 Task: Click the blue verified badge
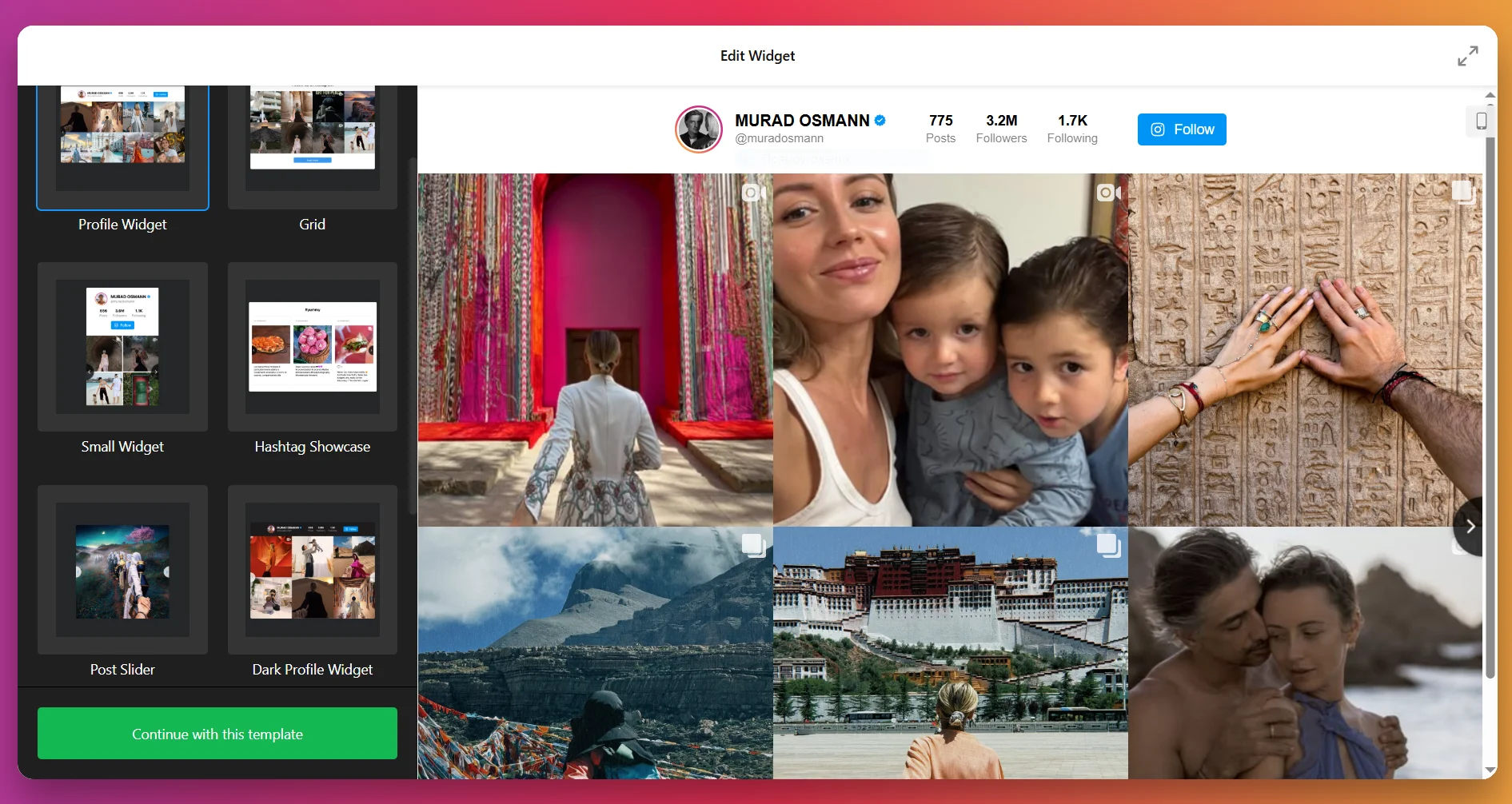point(880,121)
